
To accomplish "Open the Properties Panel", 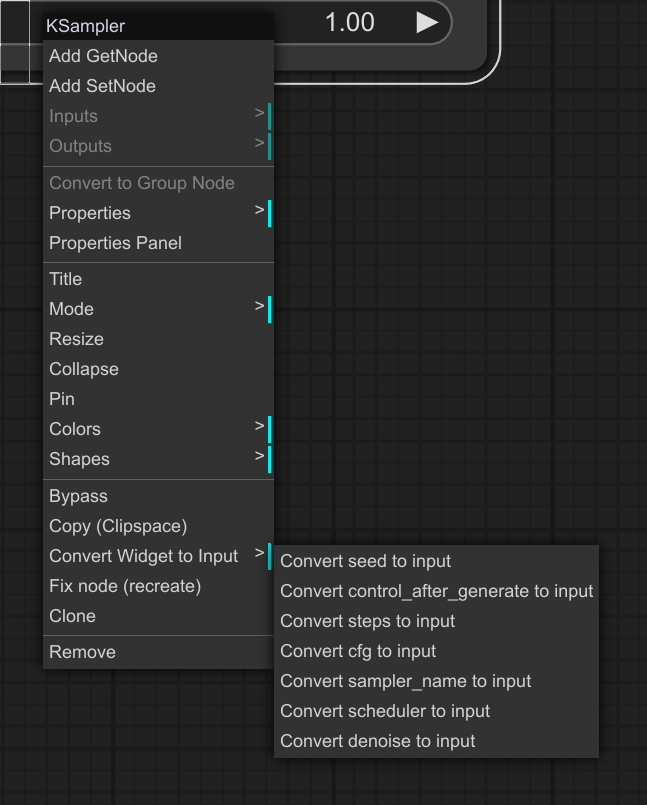I will pos(116,243).
